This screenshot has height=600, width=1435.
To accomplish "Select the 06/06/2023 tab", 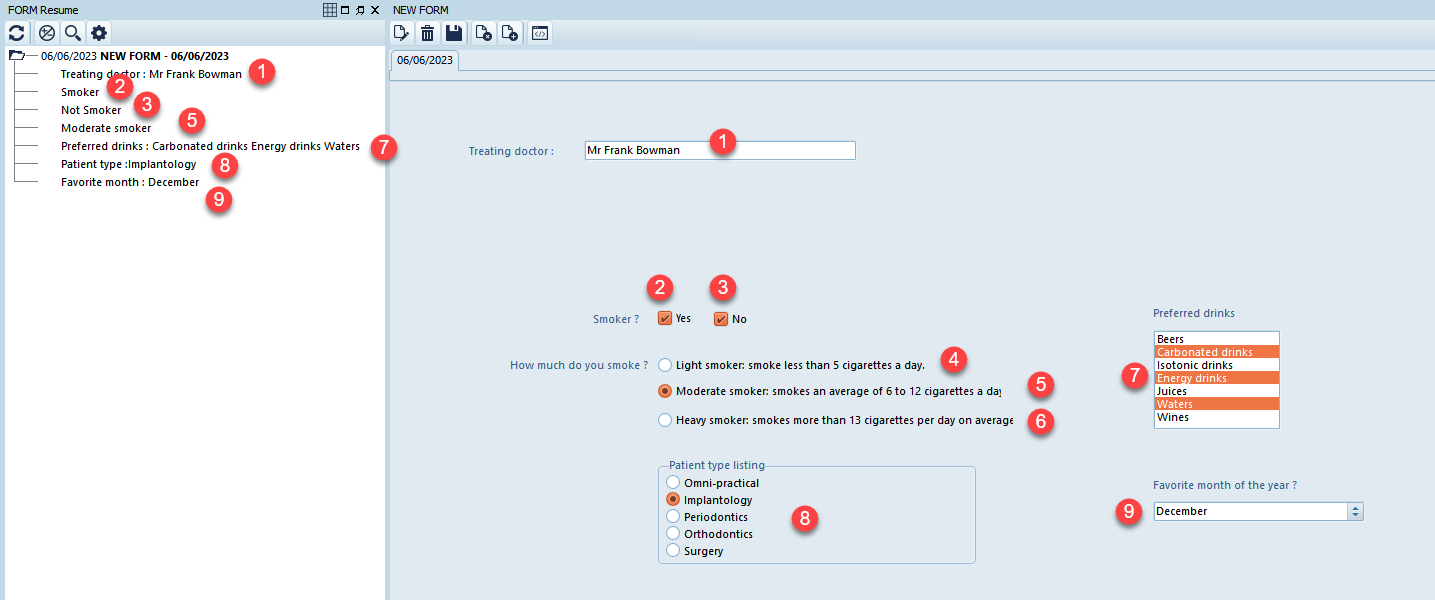I will pyautogui.click(x=424, y=60).
